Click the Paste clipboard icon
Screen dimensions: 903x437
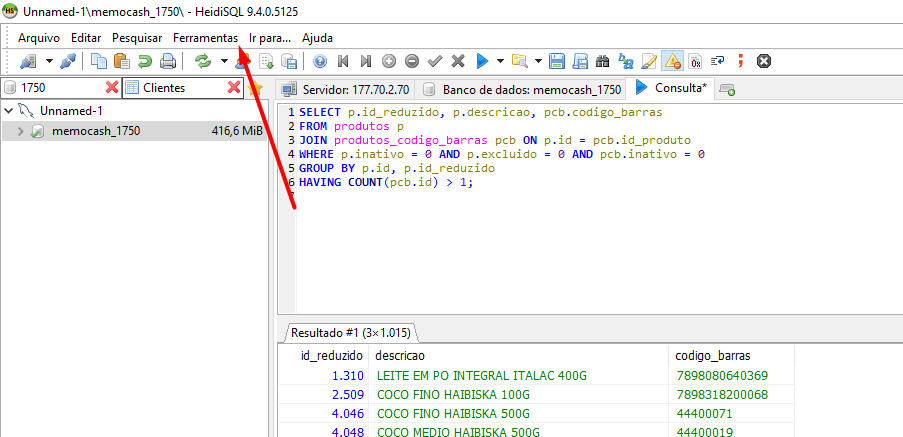pyautogui.click(x=121, y=61)
